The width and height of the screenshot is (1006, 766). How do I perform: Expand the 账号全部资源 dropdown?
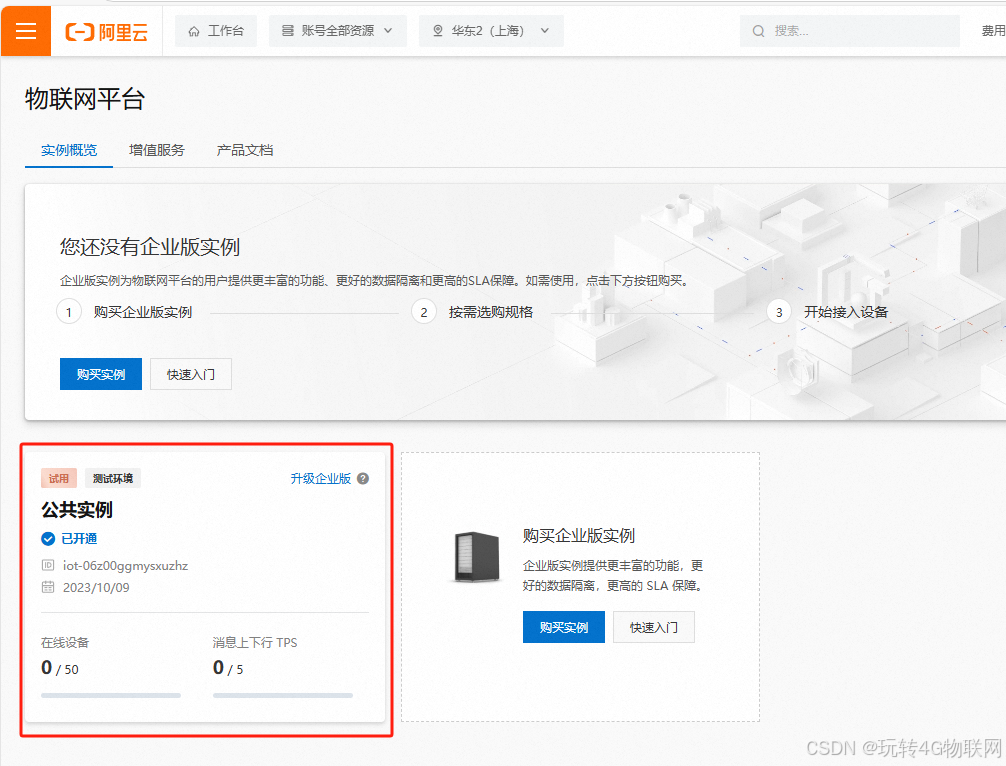click(337, 31)
